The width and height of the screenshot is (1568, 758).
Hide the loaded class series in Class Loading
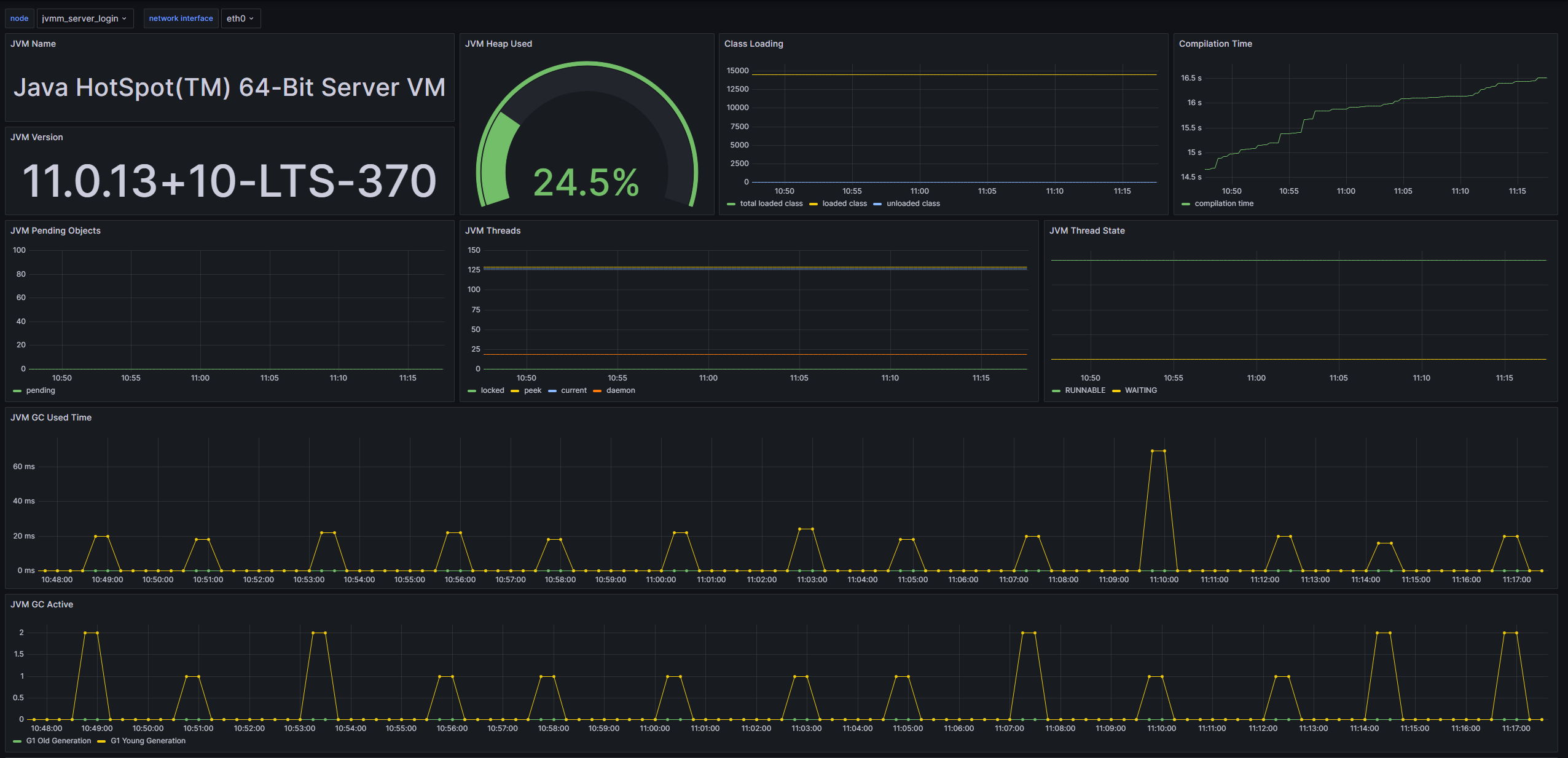tap(846, 203)
